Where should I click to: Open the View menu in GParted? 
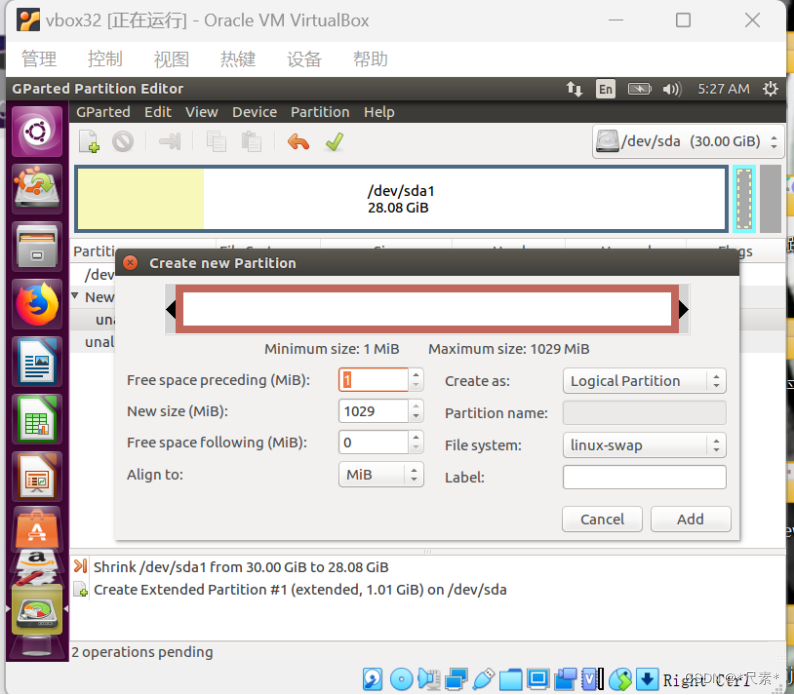[x=202, y=112]
